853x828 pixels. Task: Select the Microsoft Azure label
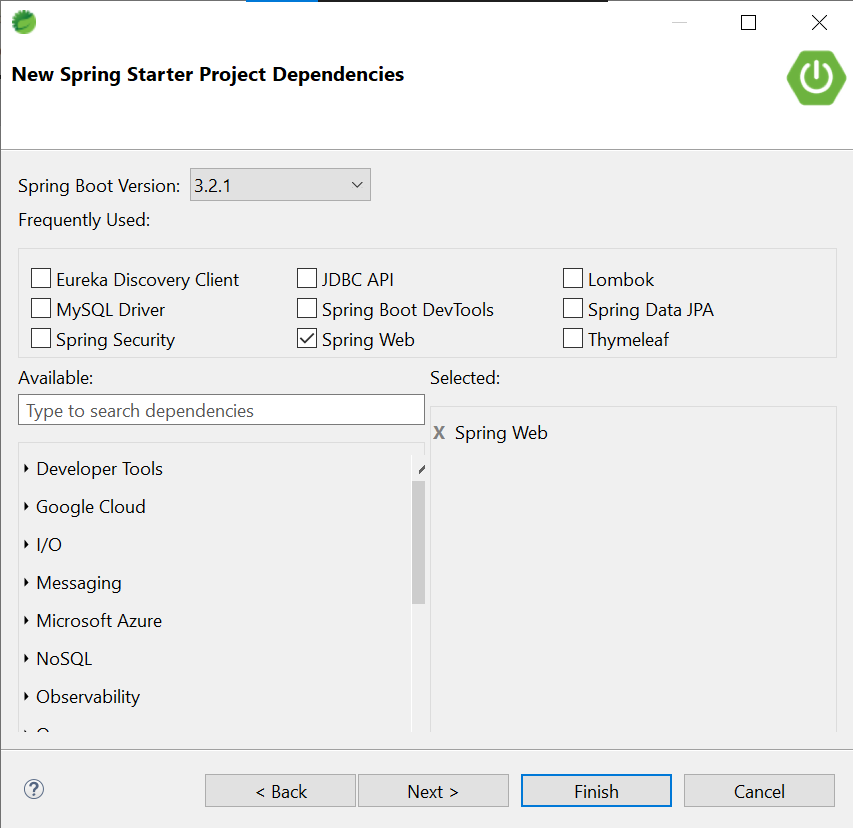pos(99,621)
